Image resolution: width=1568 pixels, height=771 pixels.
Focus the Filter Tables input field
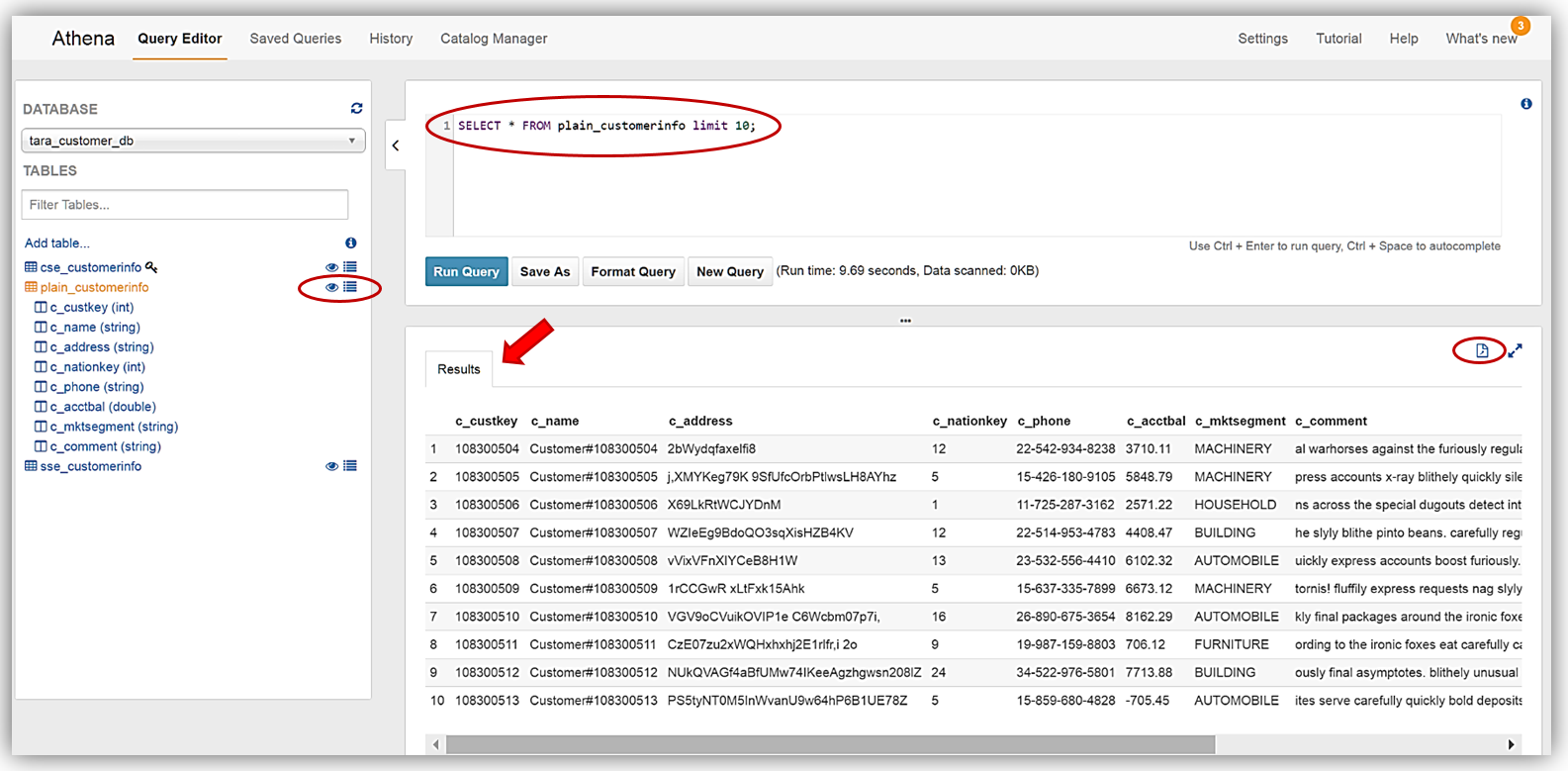click(185, 205)
